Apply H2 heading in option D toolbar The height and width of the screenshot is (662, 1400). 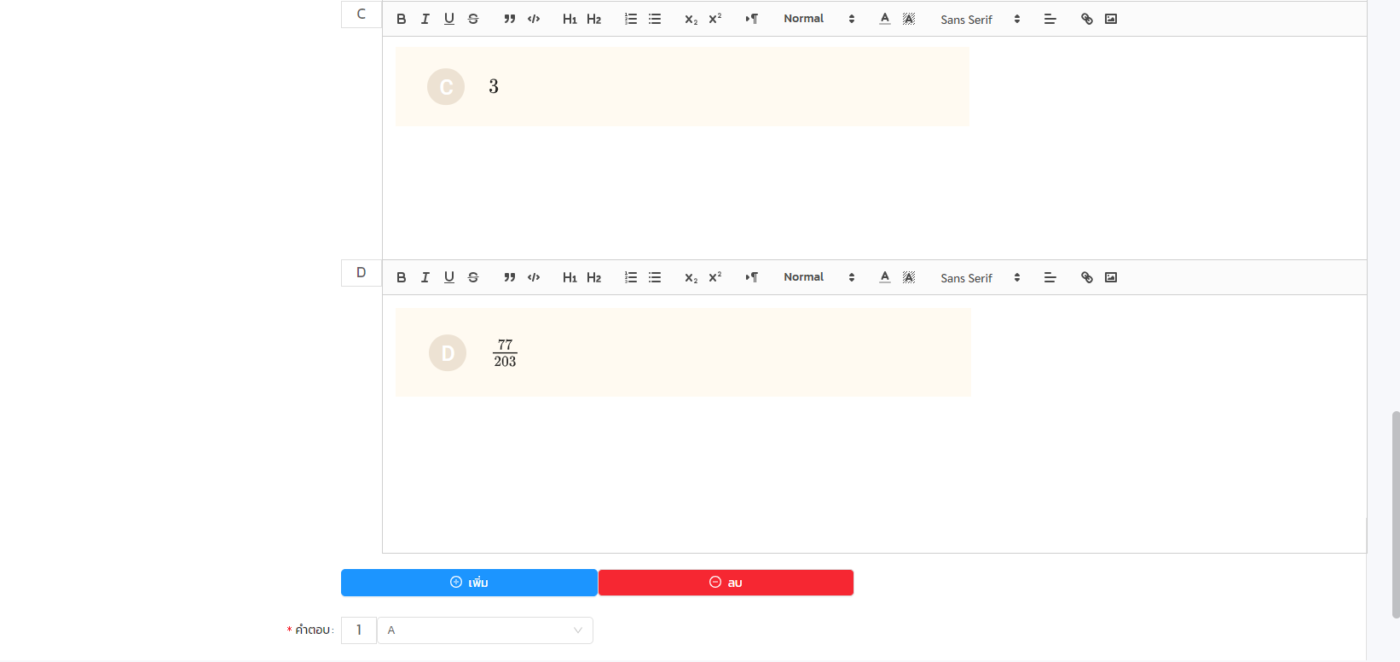pos(594,278)
